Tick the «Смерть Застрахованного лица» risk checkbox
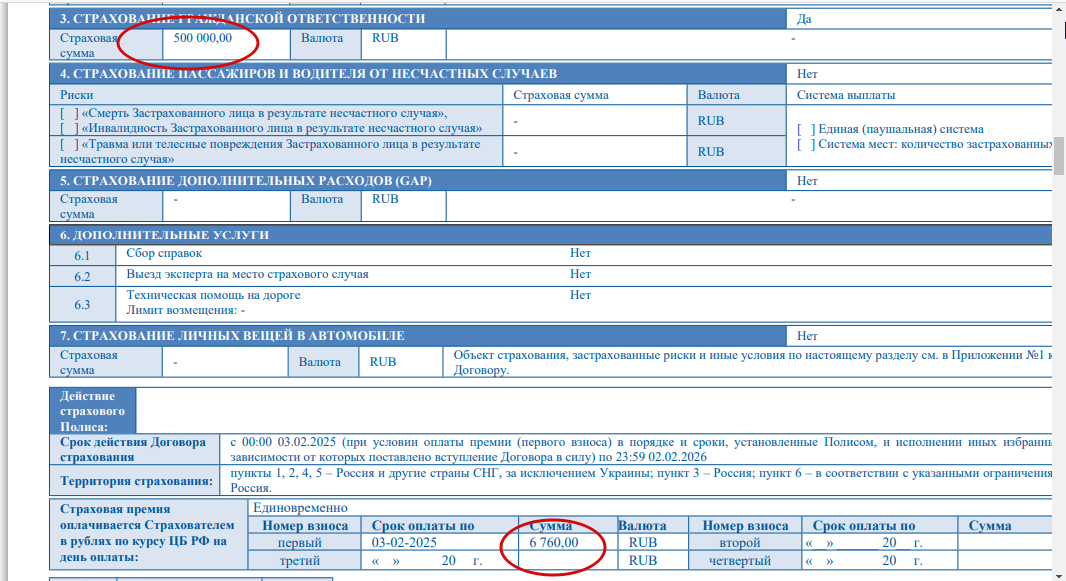 tap(69, 113)
